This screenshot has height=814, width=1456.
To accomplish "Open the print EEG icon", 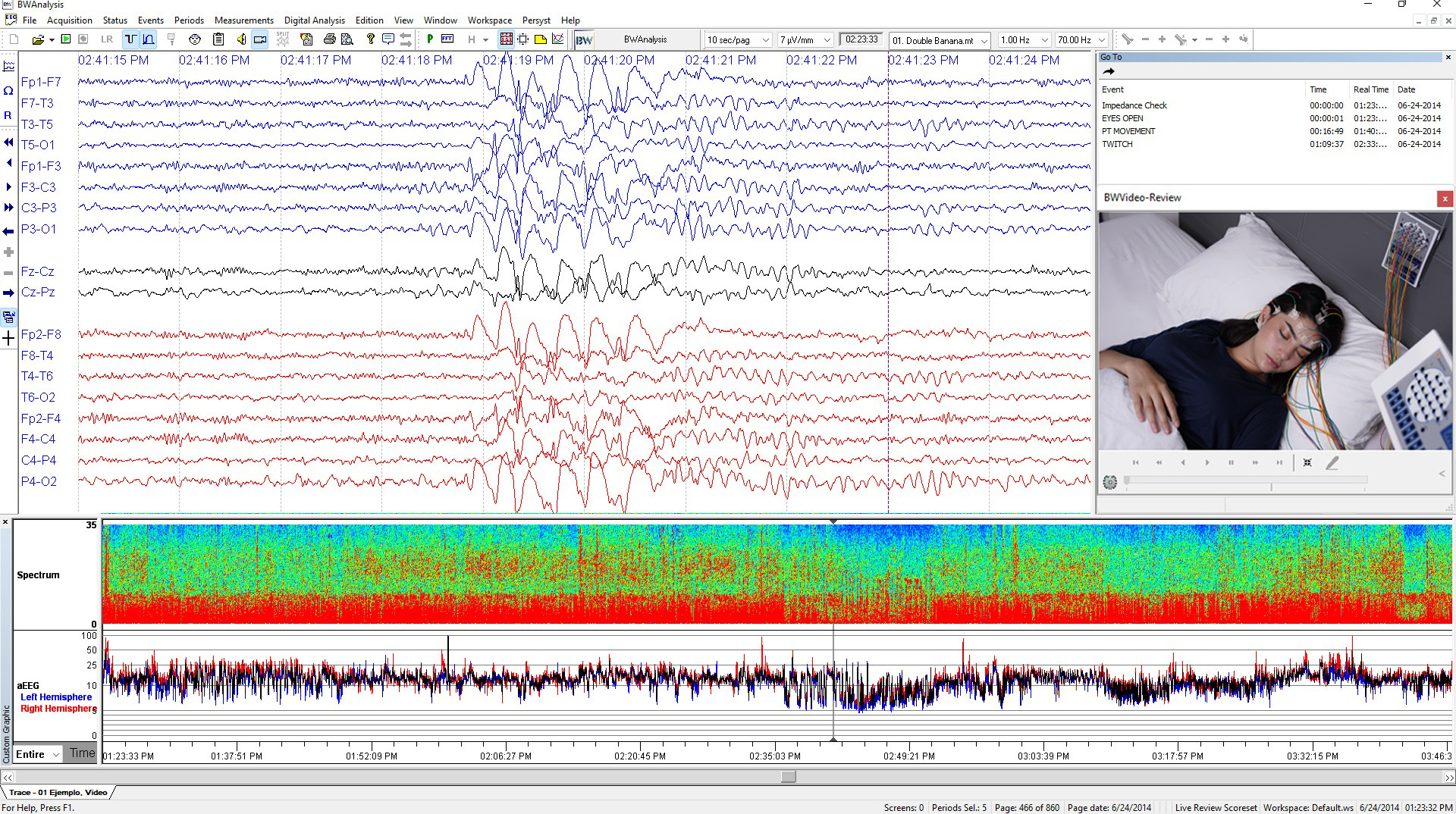I will [x=328, y=39].
